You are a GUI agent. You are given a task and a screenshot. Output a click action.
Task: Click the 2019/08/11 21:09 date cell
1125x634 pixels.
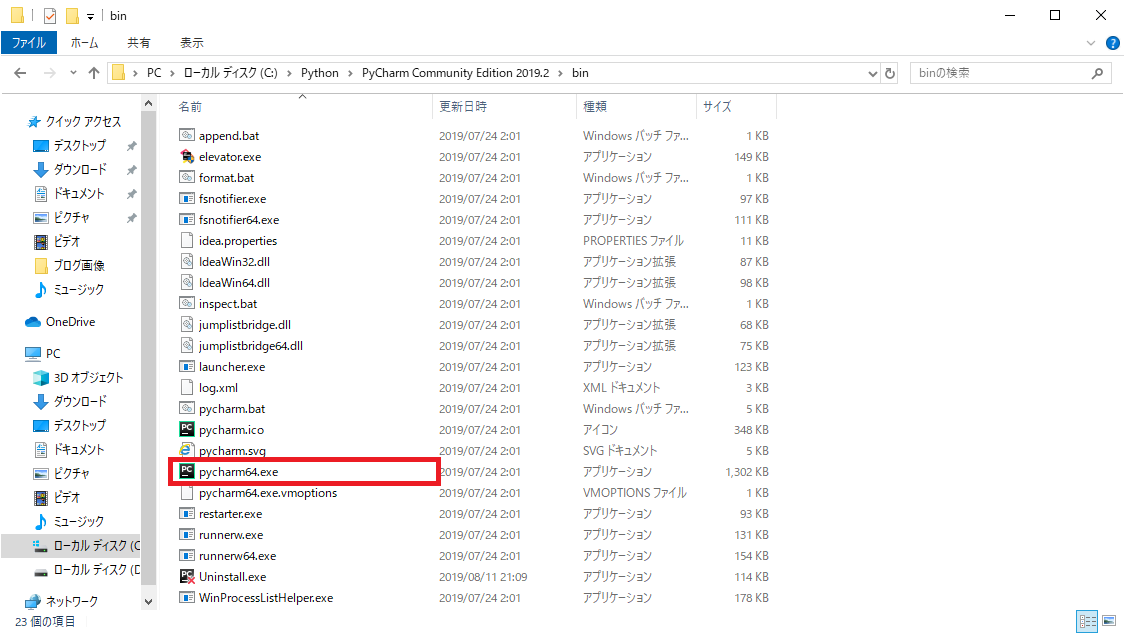(483, 577)
